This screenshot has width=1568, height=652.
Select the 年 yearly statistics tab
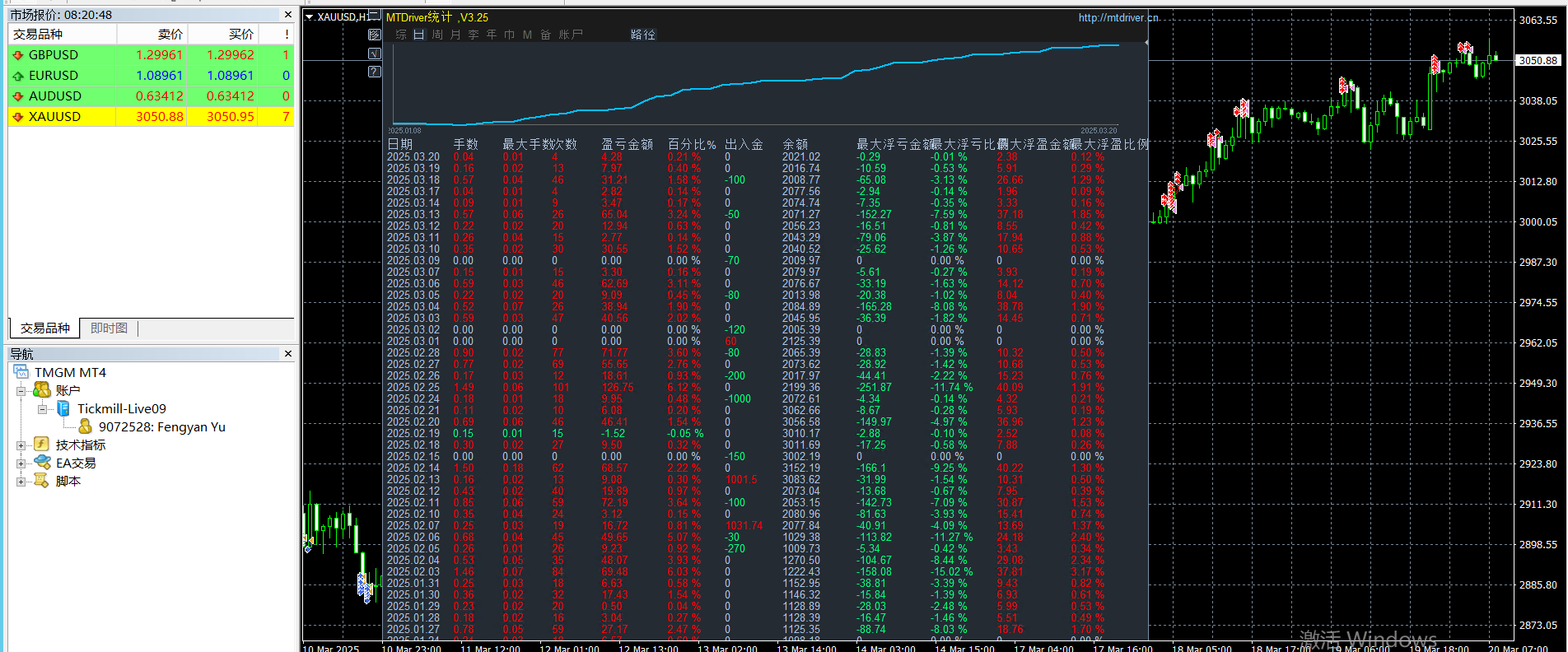pyautogui.click(x=492, y=35)
